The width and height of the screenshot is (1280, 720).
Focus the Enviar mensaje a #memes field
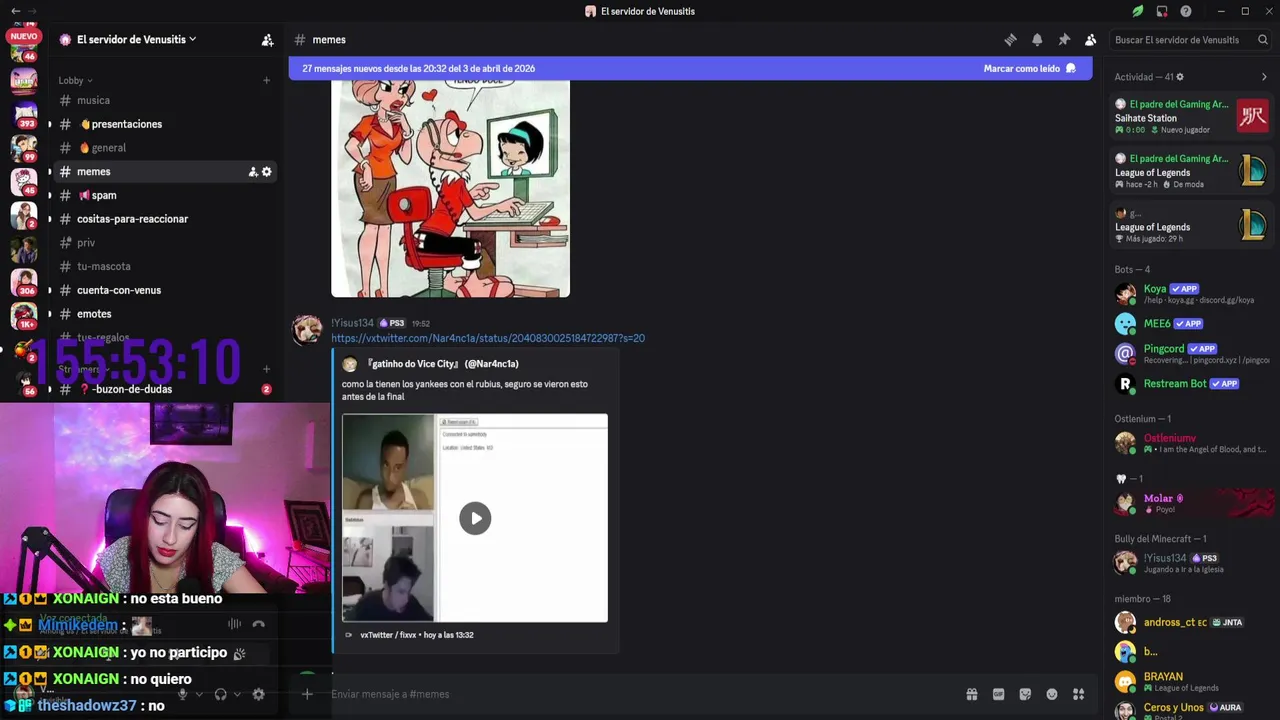point(640,694)
